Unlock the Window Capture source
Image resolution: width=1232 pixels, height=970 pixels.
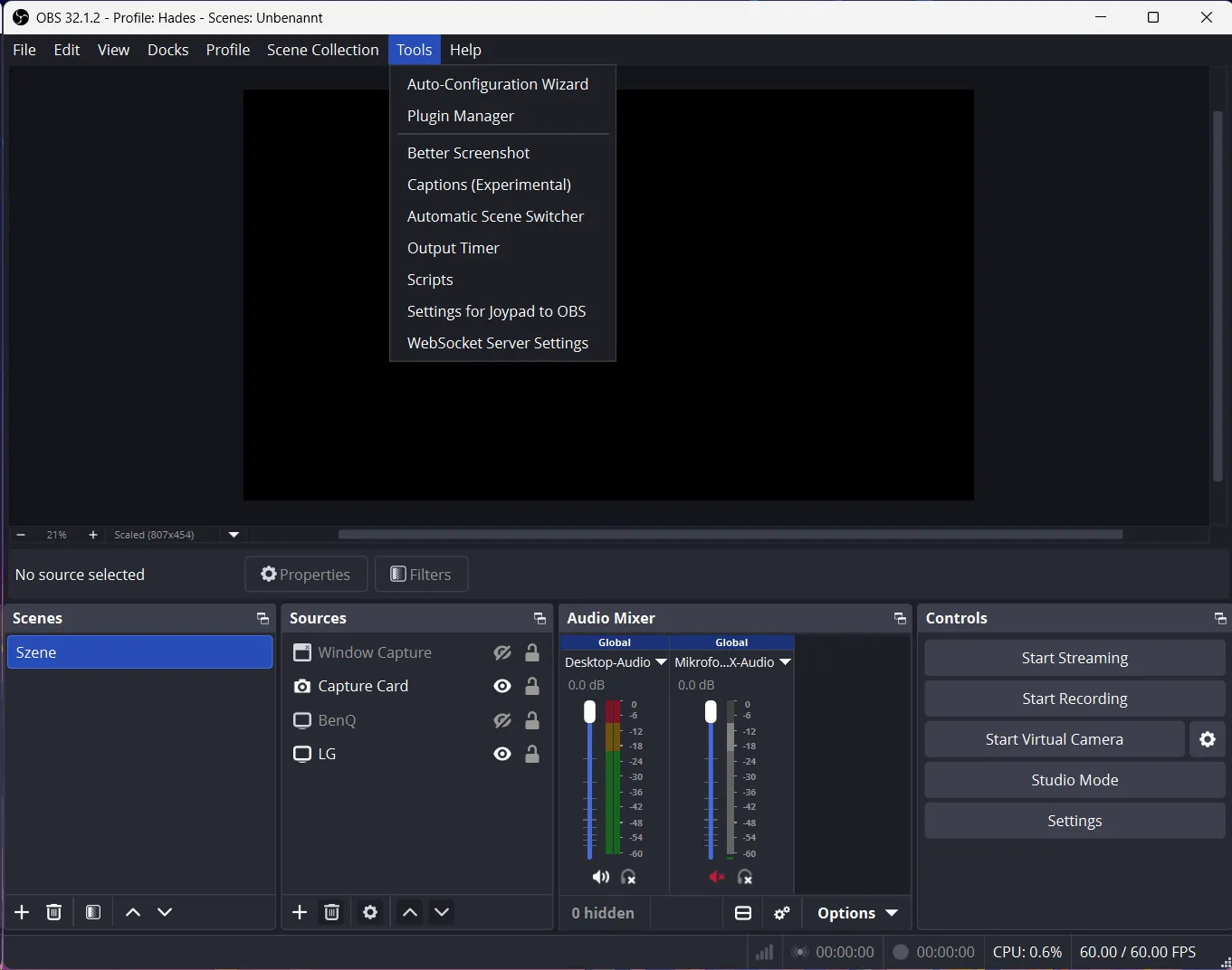[x=532, y=652]
